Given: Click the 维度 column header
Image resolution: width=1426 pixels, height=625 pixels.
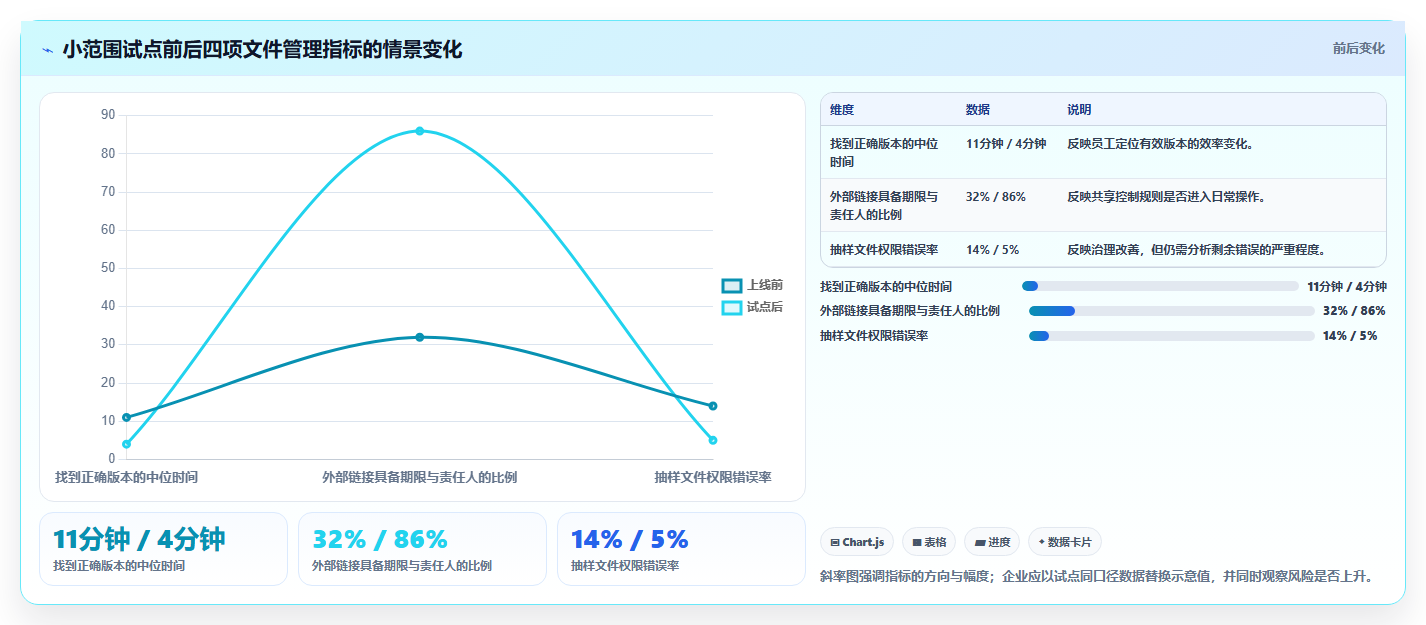Looking at the screenshot, I should pos(842,110).
